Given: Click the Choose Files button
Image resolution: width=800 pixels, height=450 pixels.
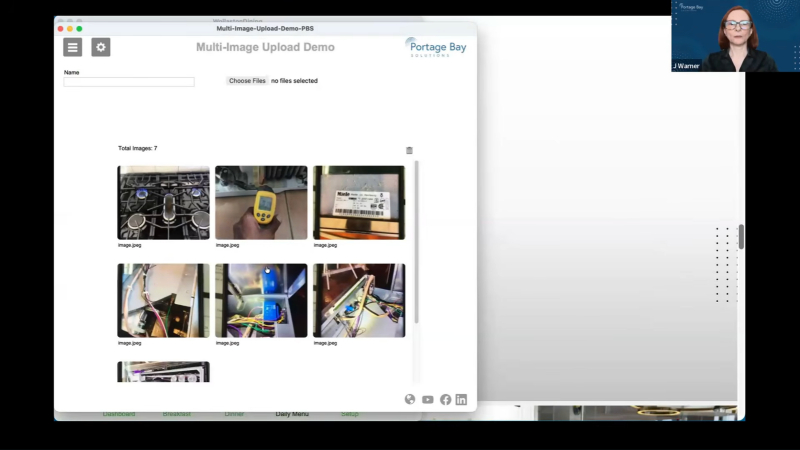Looking at the screenshot, I should [x=247, y=81].
